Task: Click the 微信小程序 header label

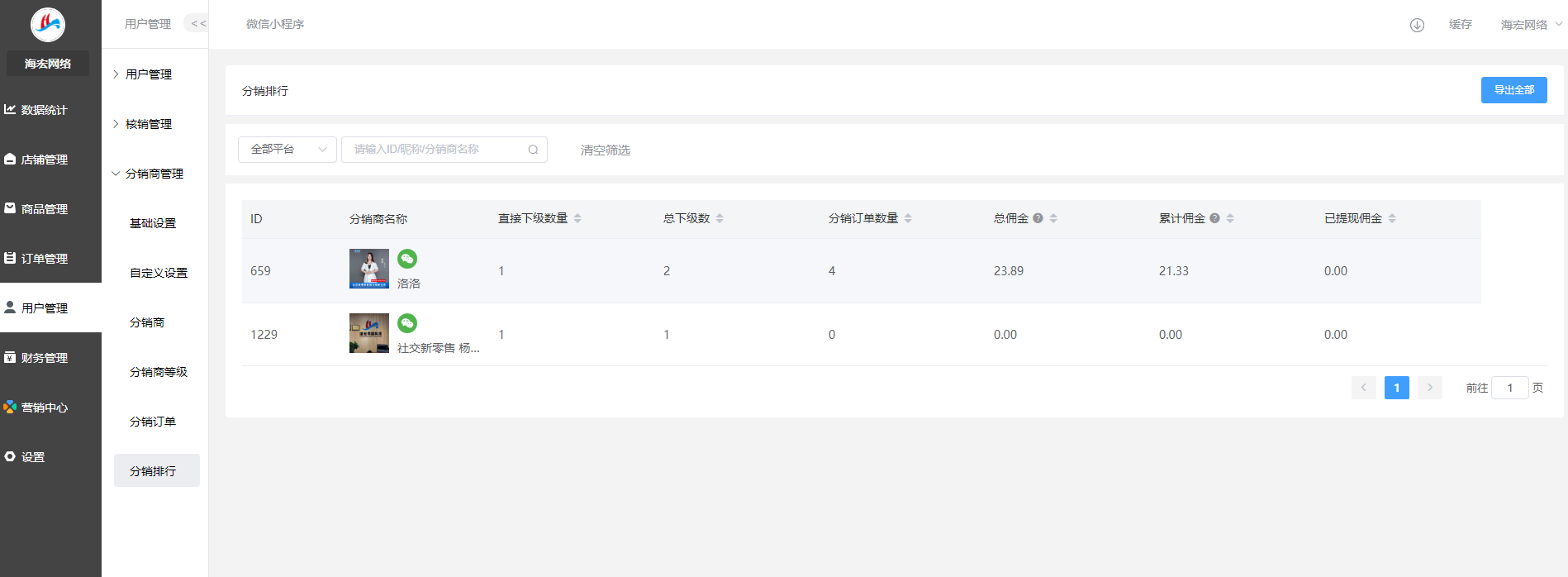Action: pos(275,24)
